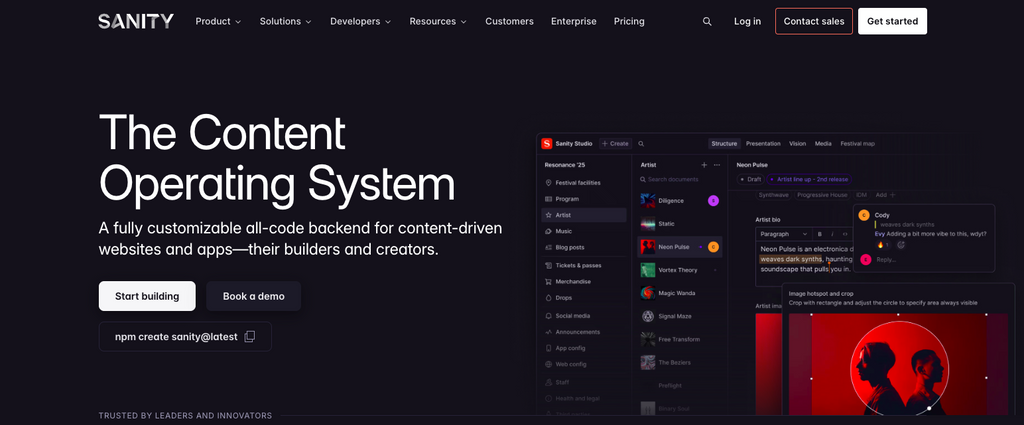Image resolution: width=1024 pixels, height=425 pixels.
Task: Copy the npm create sanity@latest command
Action: pyautogui.click(x=249, y=337)
